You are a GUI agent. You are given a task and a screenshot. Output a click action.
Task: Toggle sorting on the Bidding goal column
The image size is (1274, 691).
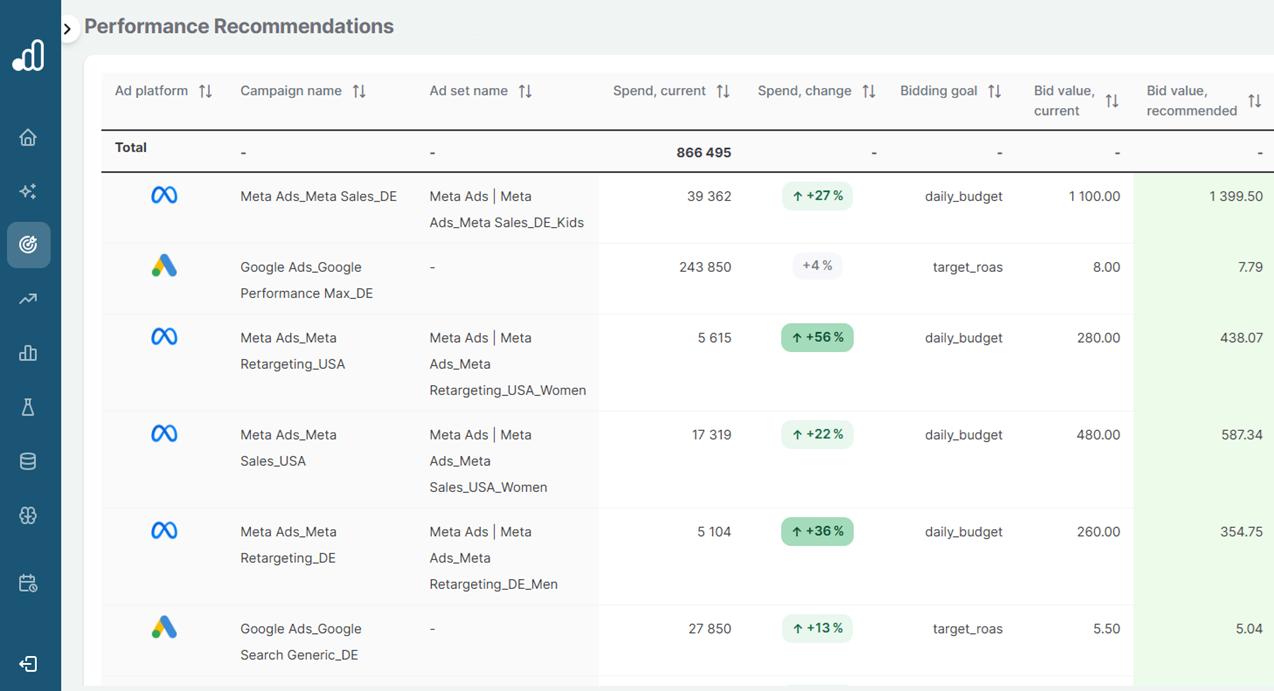pos(995,90)
